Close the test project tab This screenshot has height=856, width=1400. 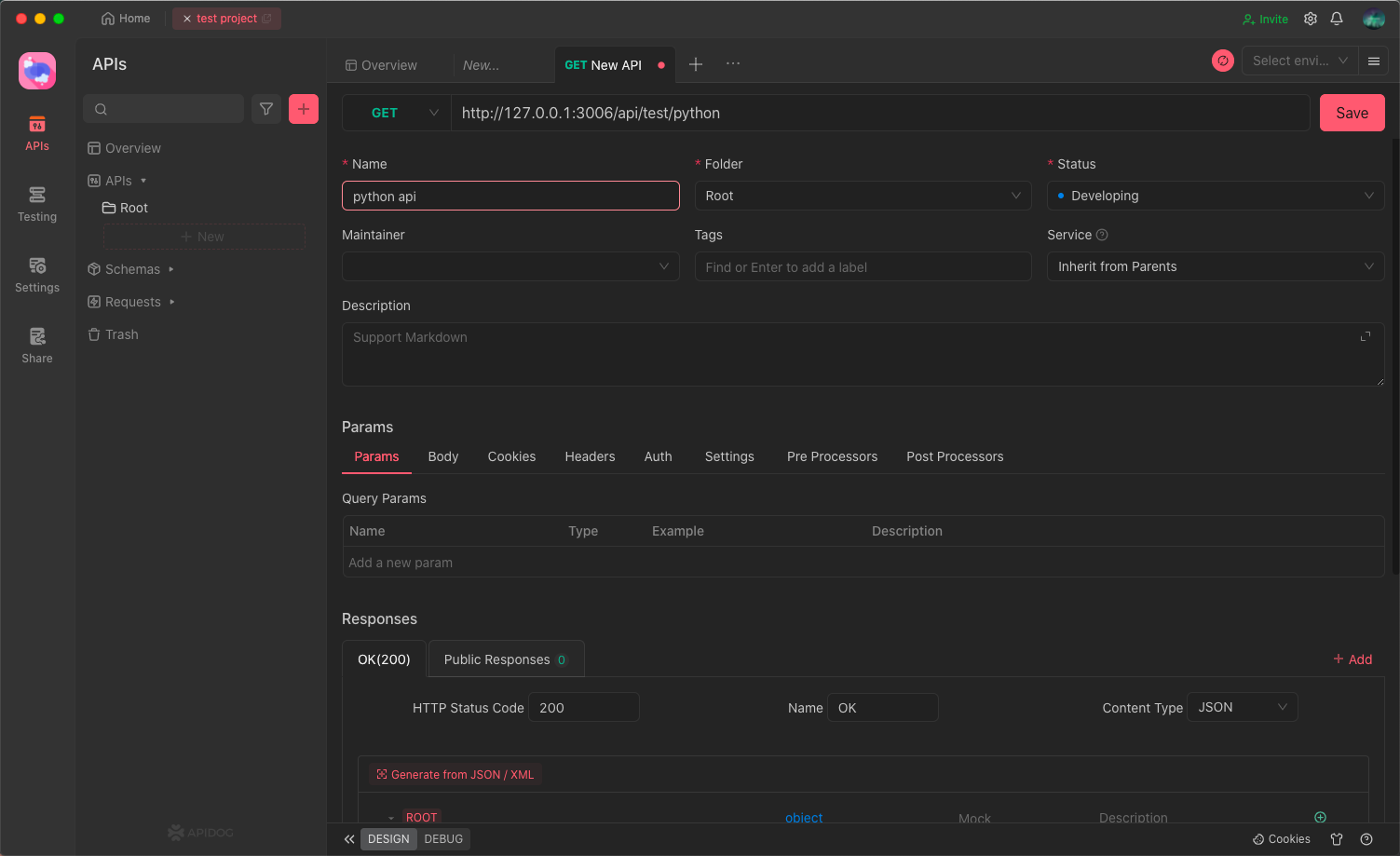pyautogui.click(x=187, y=19)
